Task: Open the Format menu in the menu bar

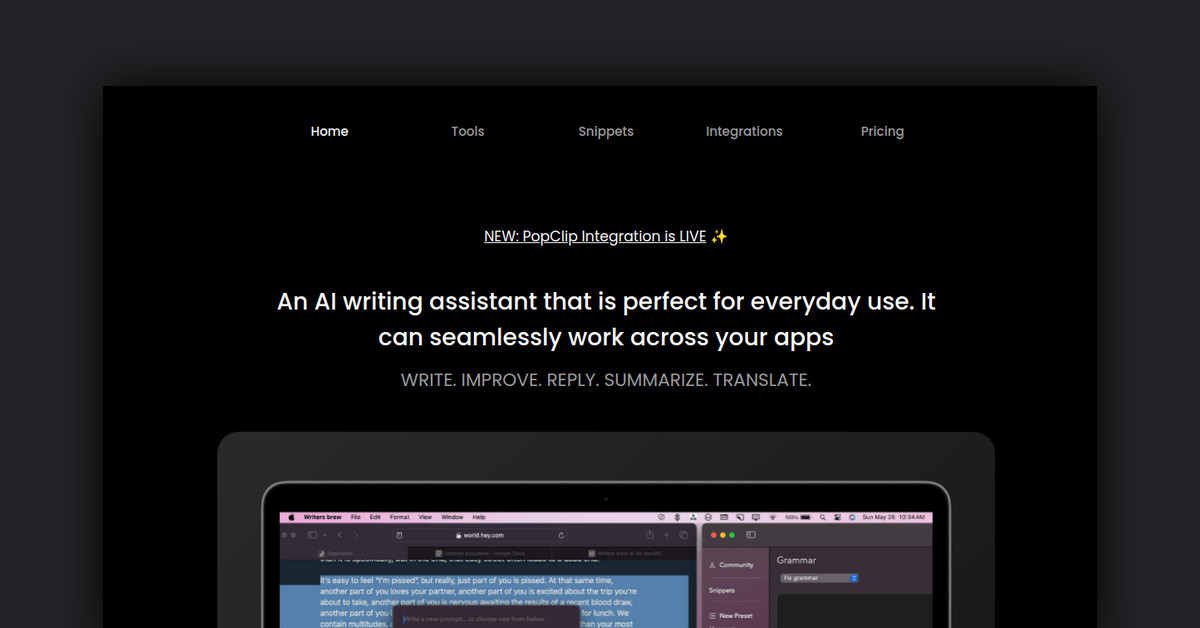Action: click(399, 517)
